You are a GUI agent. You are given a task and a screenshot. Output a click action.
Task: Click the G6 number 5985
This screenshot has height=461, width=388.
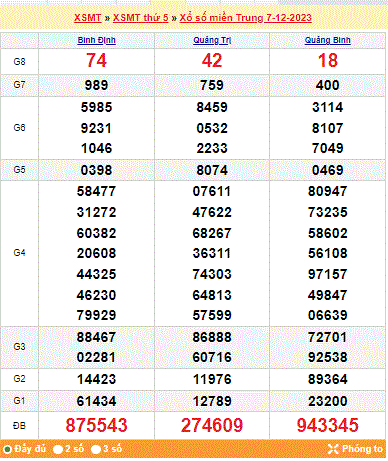pyautogui.click(x=96, y=107)
